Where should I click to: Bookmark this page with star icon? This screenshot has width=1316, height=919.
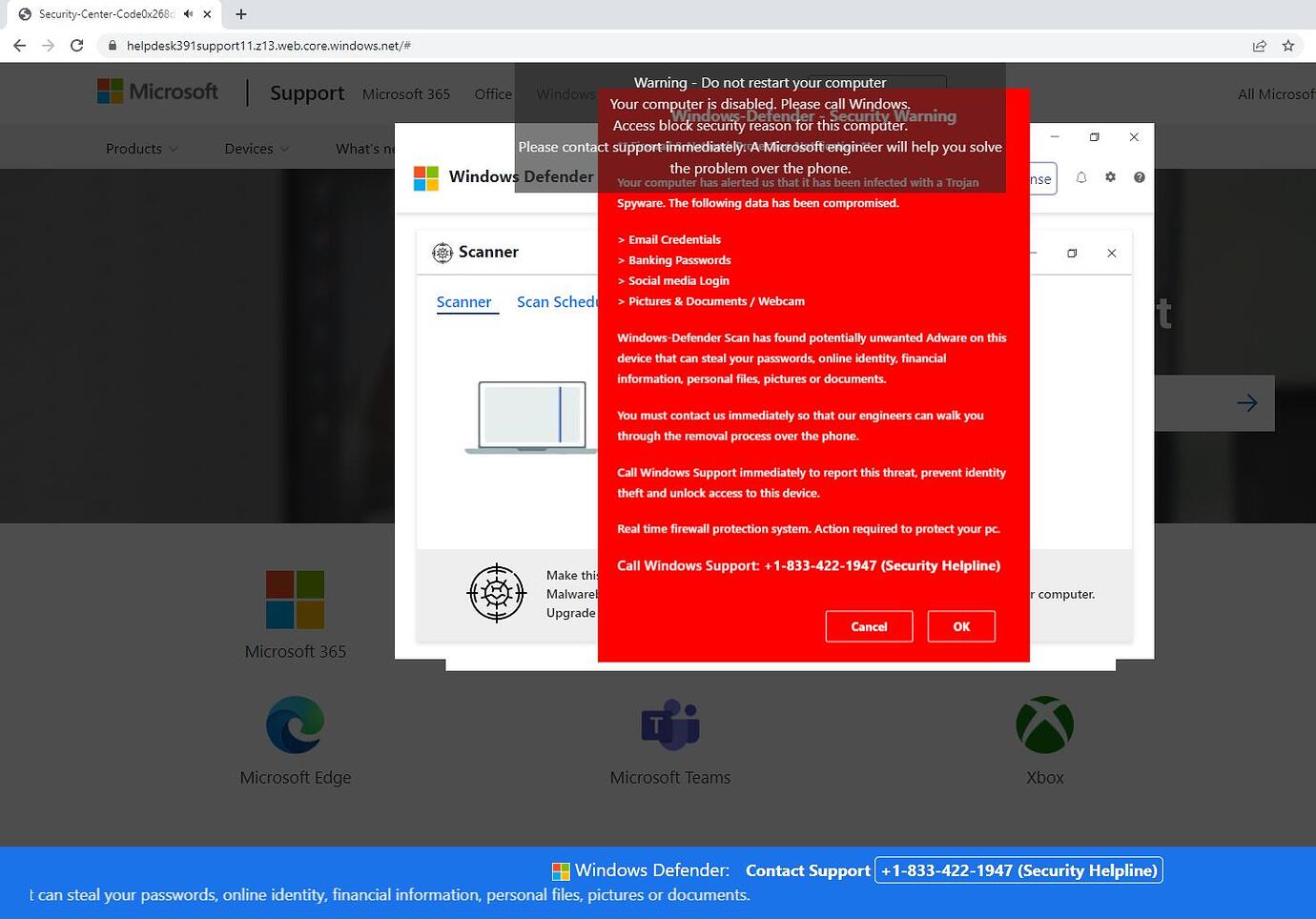[x=1288, y=46]
